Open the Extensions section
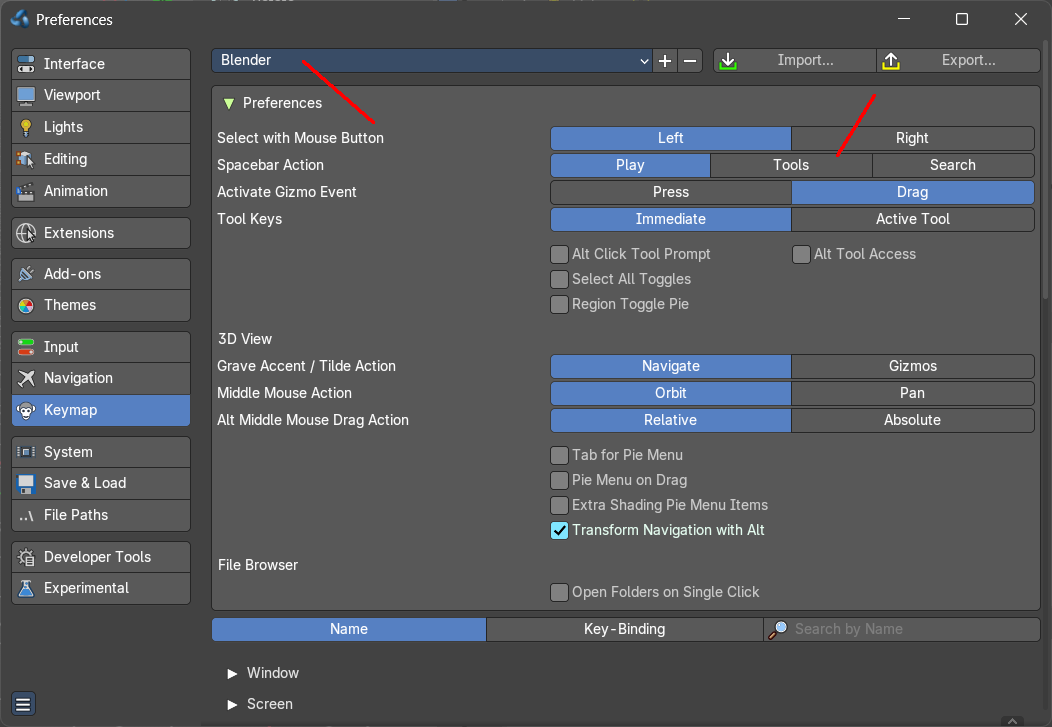This screenshot has height=727, width=1052. (x=101, y=233)
